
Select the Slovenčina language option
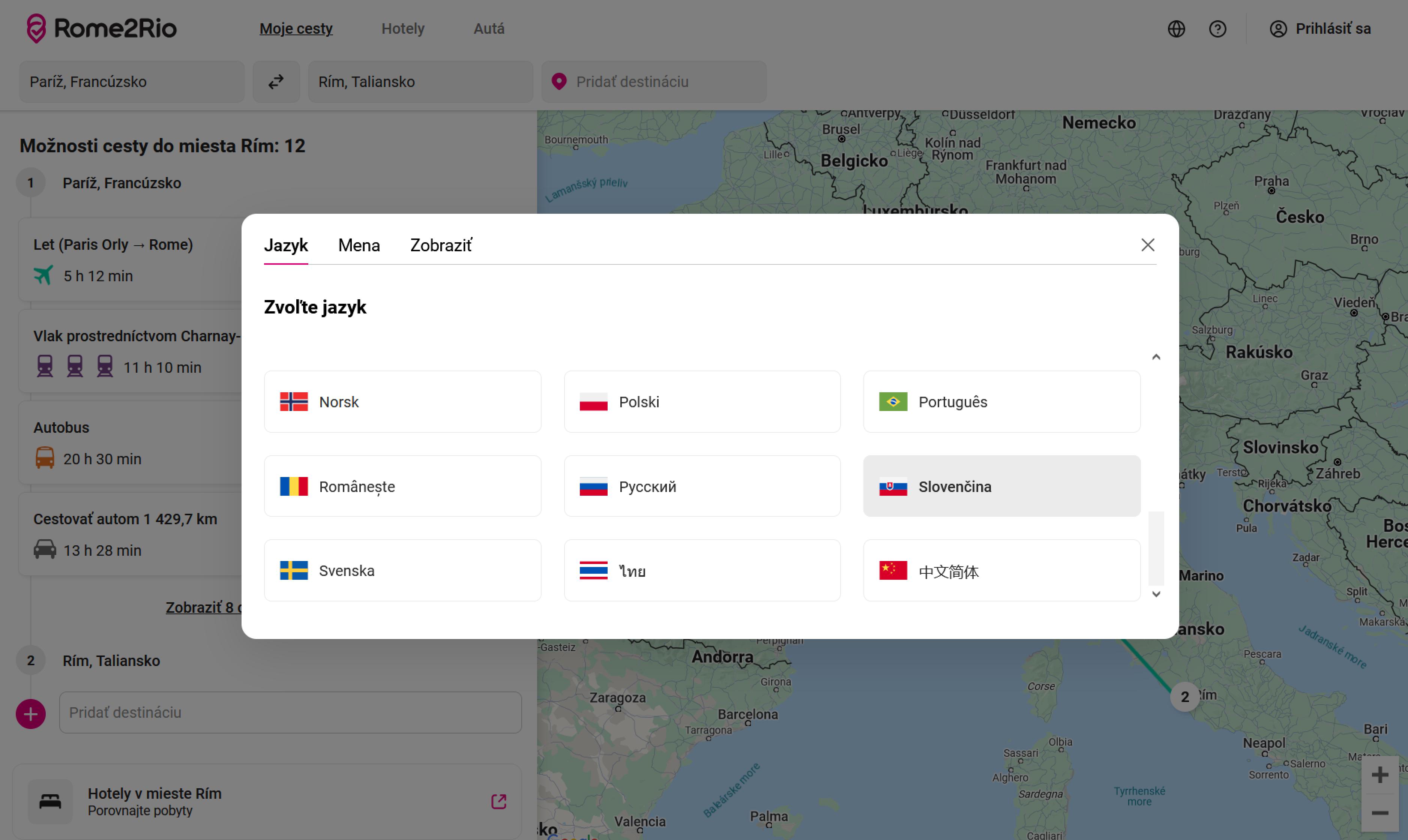click(1001, 486)
